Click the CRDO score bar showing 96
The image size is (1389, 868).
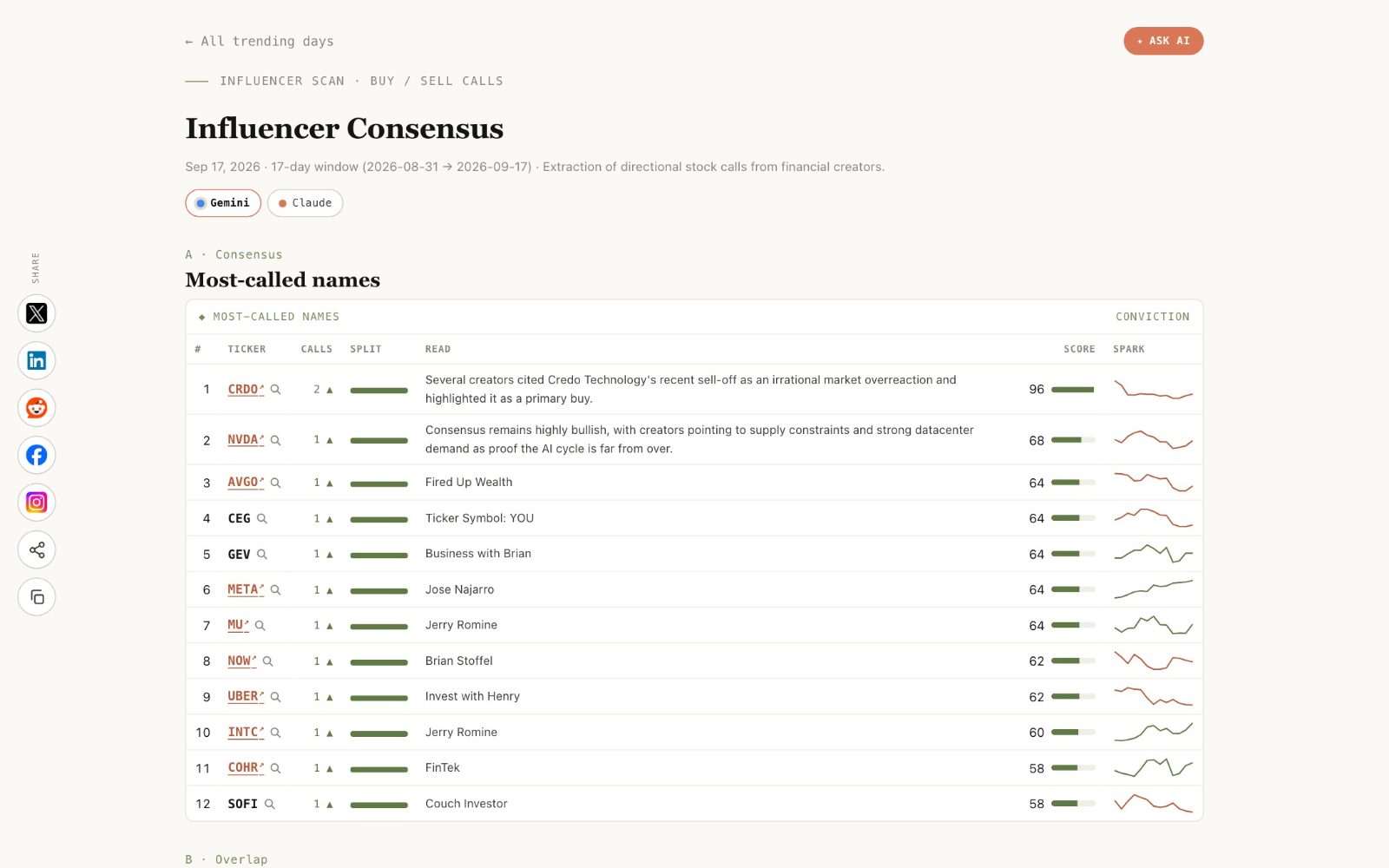pos(1073,390)
